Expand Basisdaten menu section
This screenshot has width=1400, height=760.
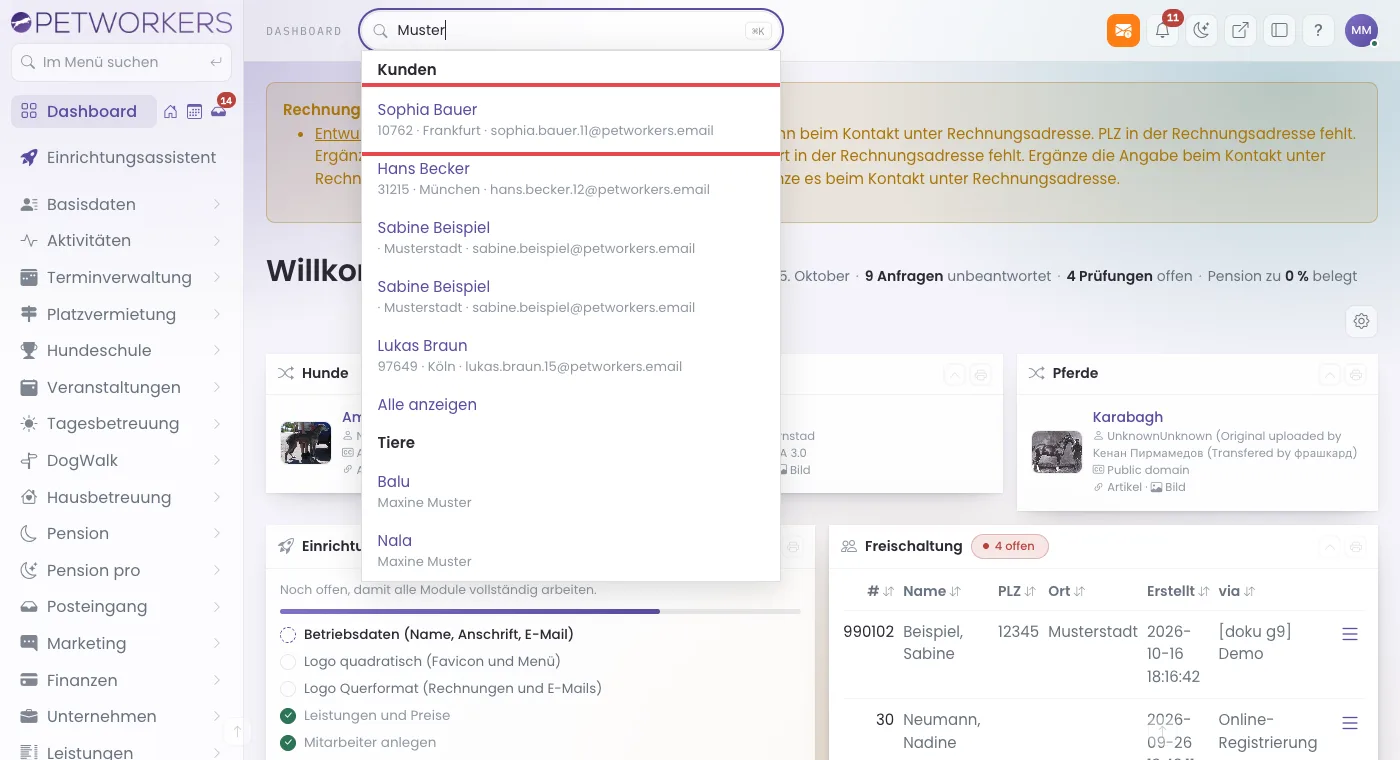121,204
